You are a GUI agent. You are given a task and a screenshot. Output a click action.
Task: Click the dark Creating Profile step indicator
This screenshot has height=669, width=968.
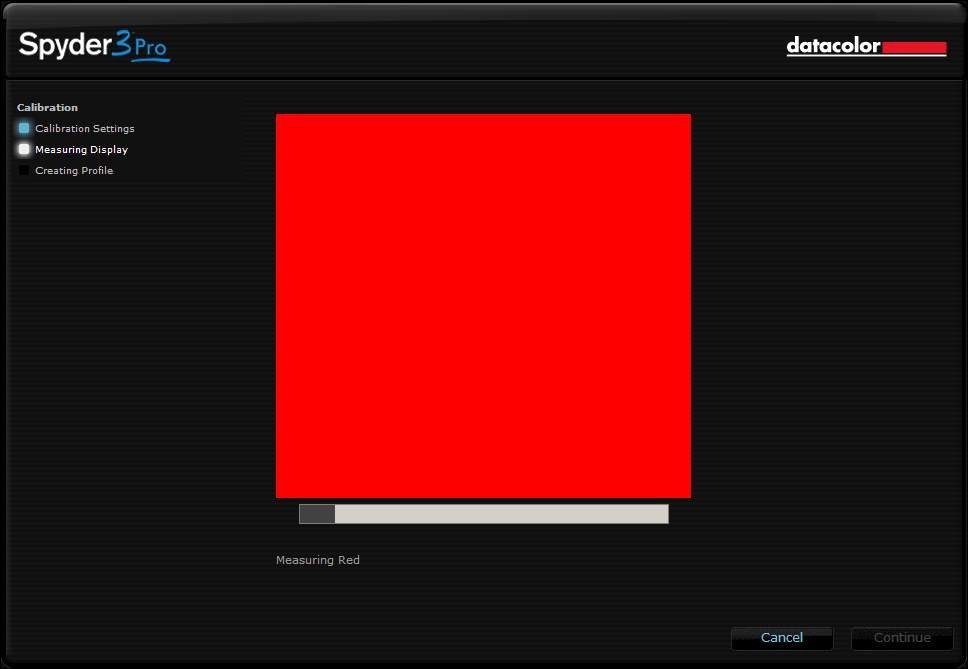pos(24,170)
